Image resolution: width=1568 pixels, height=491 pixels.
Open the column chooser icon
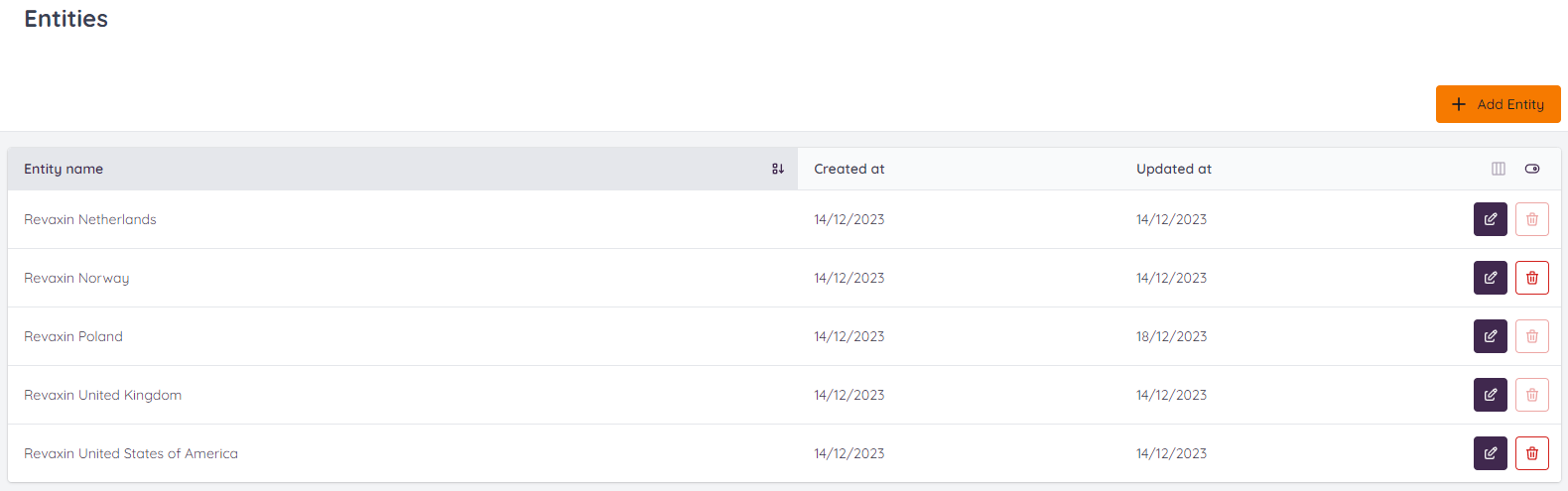[1499, 169]
